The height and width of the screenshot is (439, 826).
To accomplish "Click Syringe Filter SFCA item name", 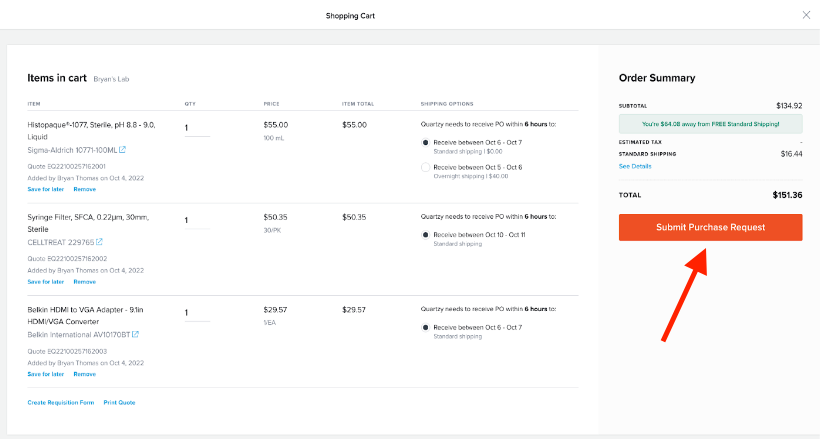I will (88, 223).
